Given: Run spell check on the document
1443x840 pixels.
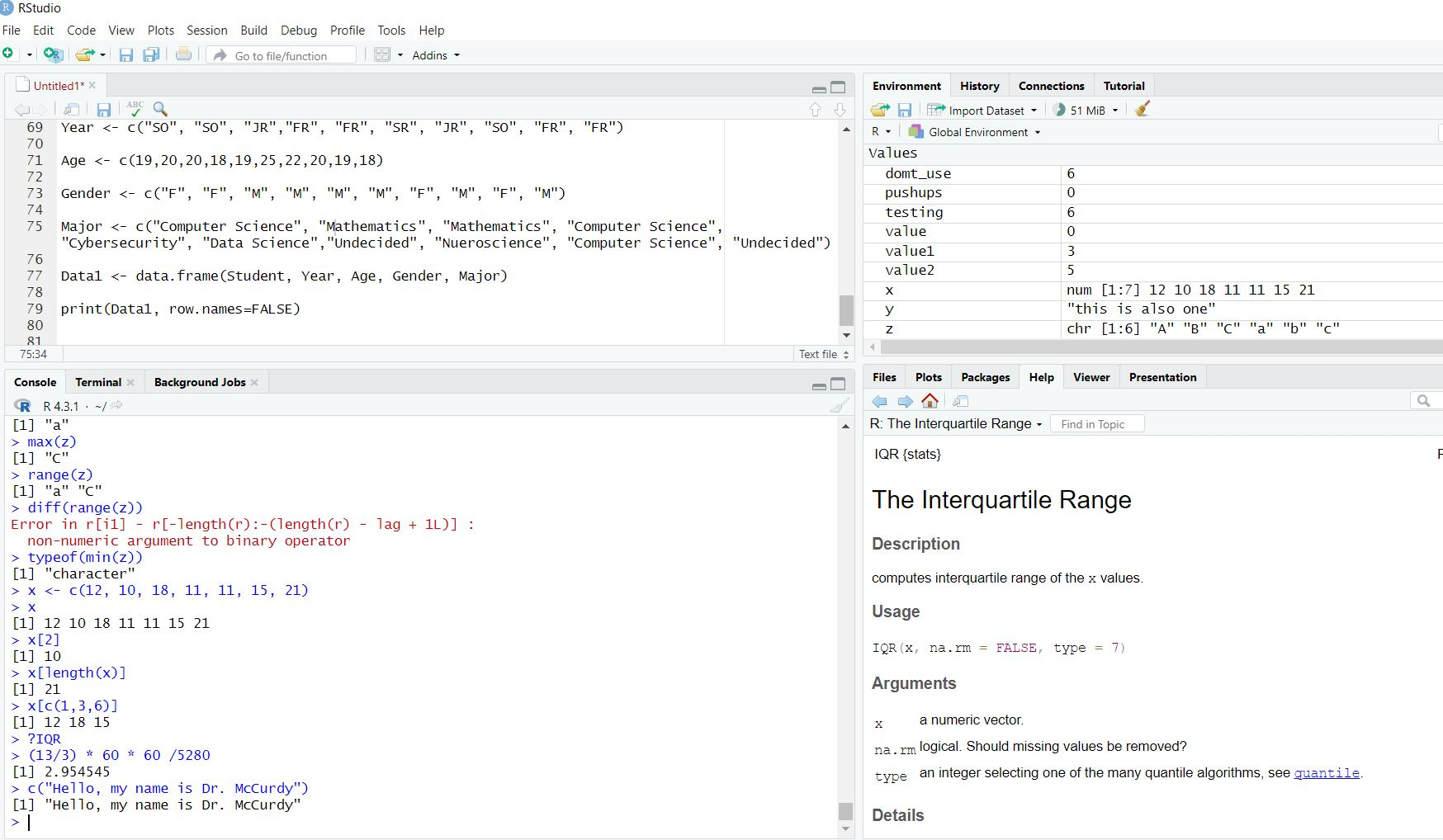Looking at the screenshot, I should tap(135, 108).
